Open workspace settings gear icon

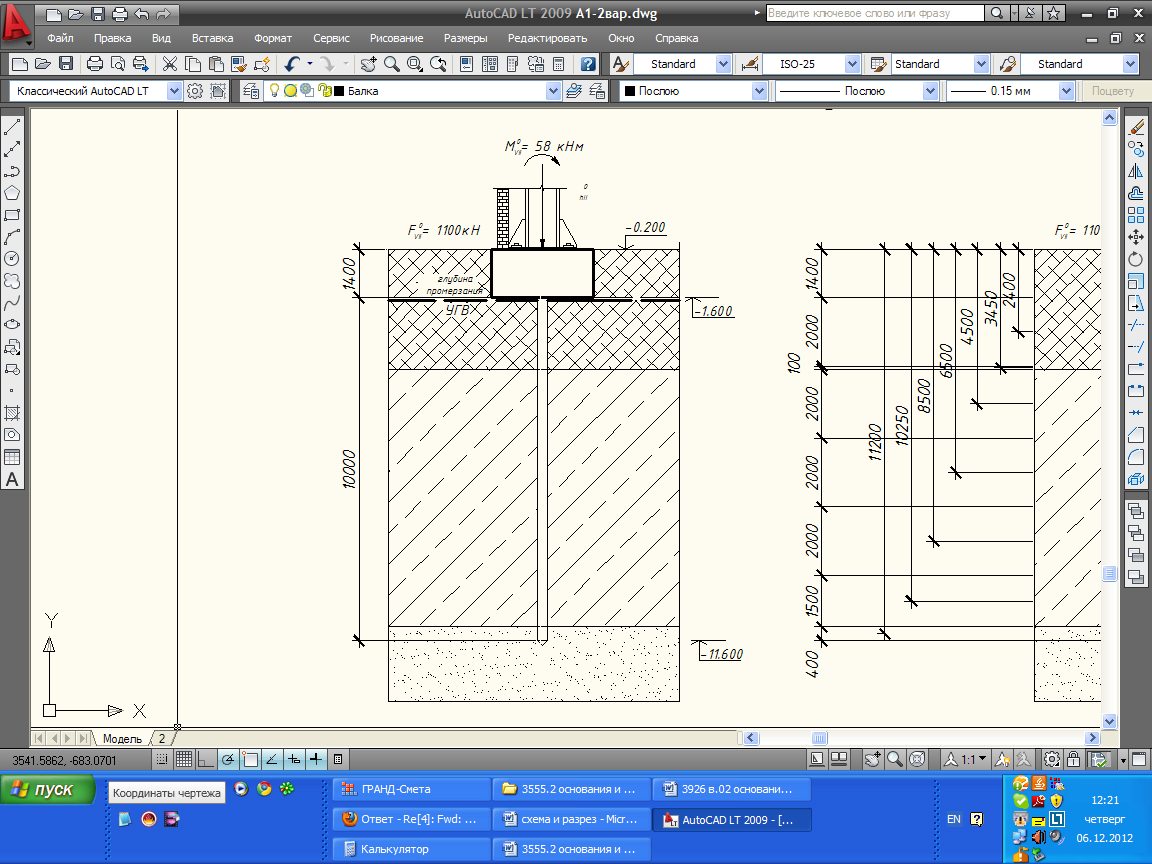pos(195,91)
